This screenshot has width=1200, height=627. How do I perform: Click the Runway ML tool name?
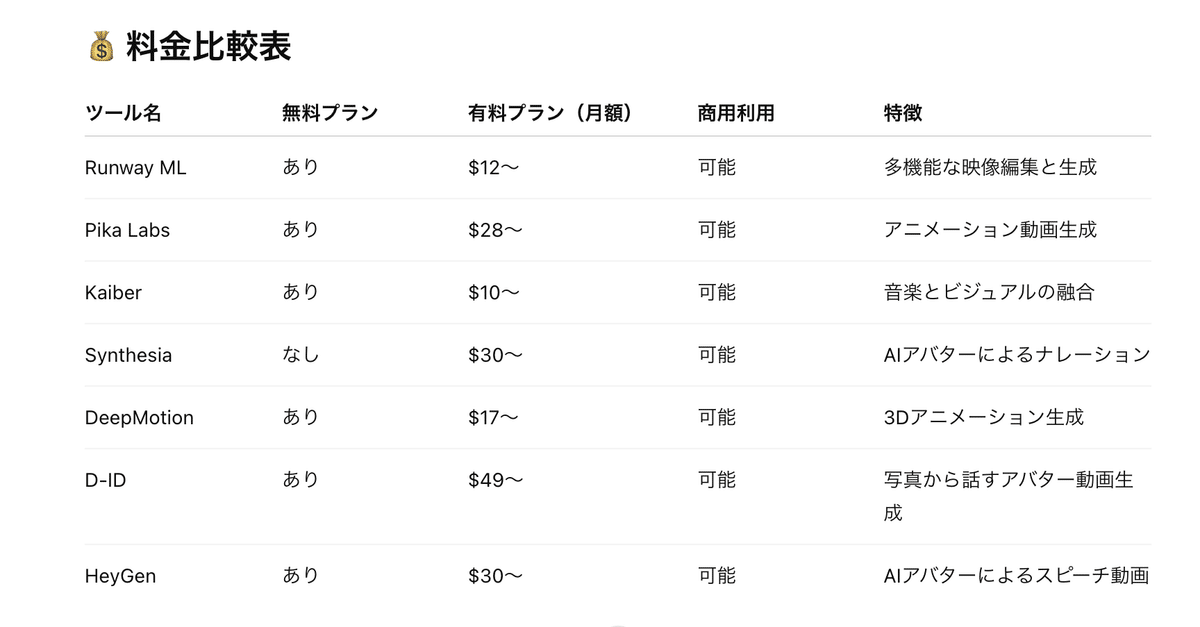pyautogui.click(x=136, y=168)
